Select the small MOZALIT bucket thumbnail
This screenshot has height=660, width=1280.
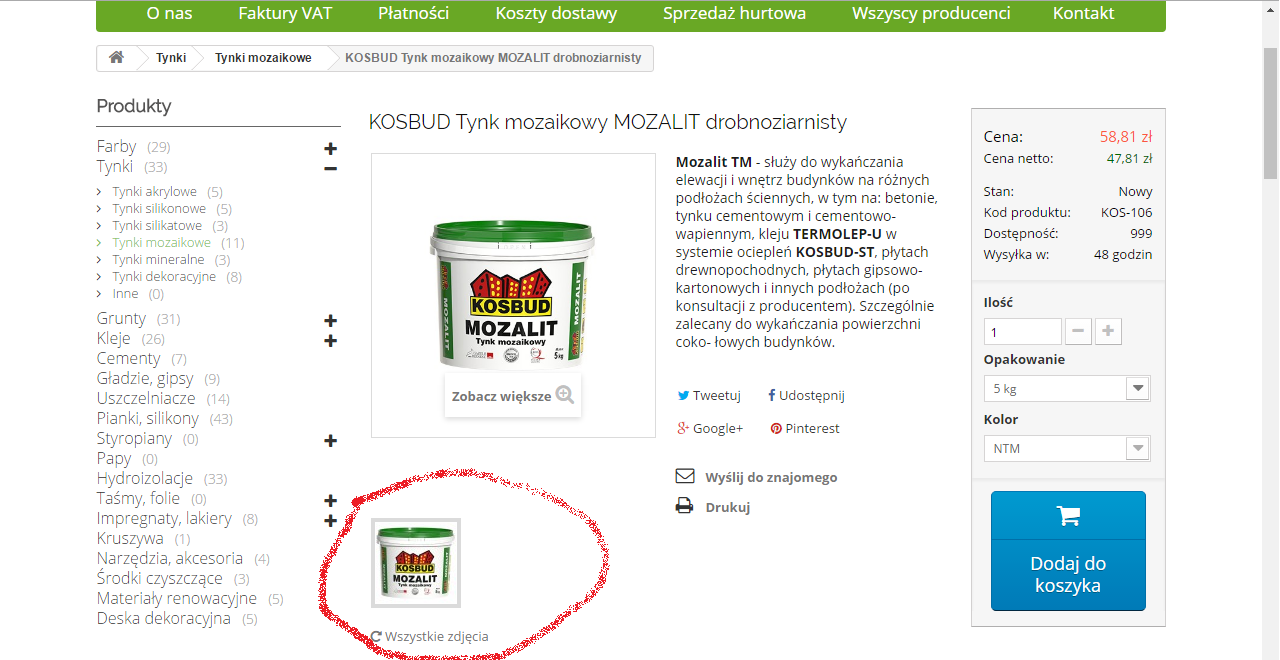(416, 563)
